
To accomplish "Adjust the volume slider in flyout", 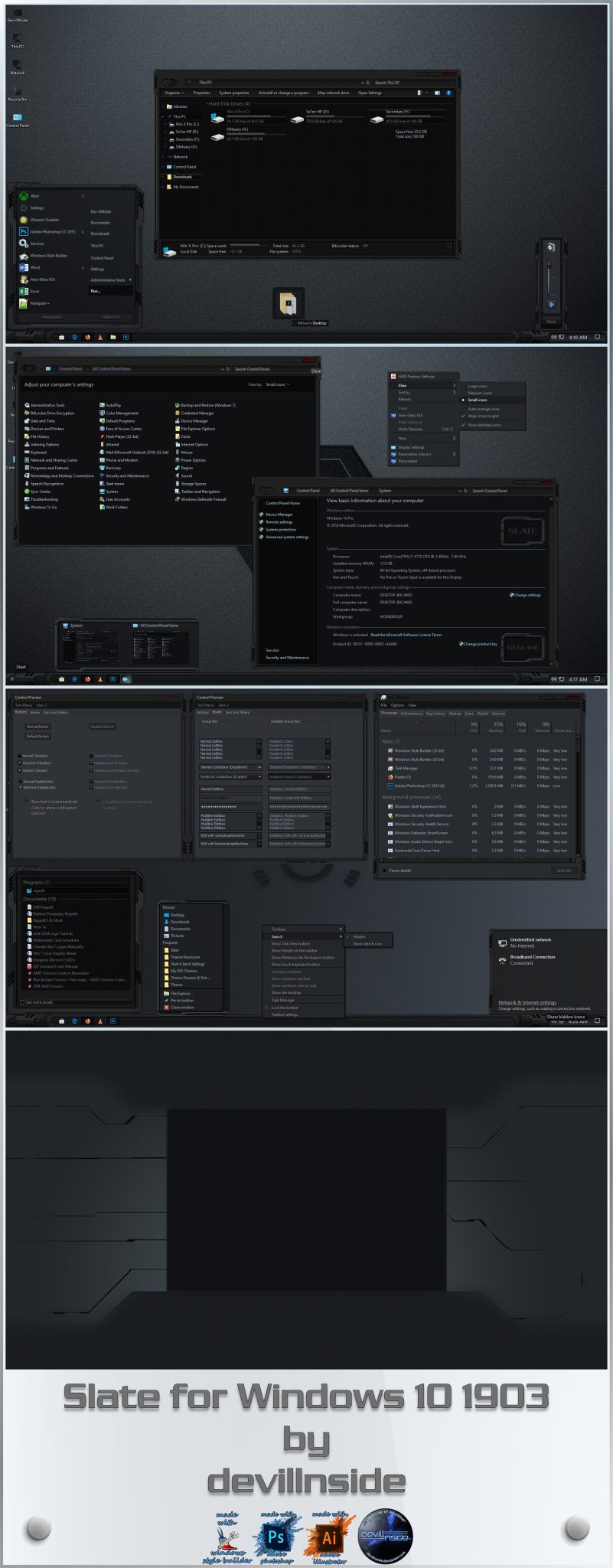I will coord(551,274).
